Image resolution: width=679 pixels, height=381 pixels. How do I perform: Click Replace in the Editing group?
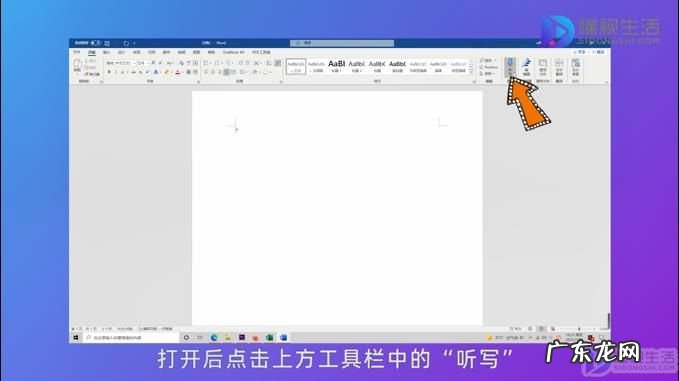[489, 67]
